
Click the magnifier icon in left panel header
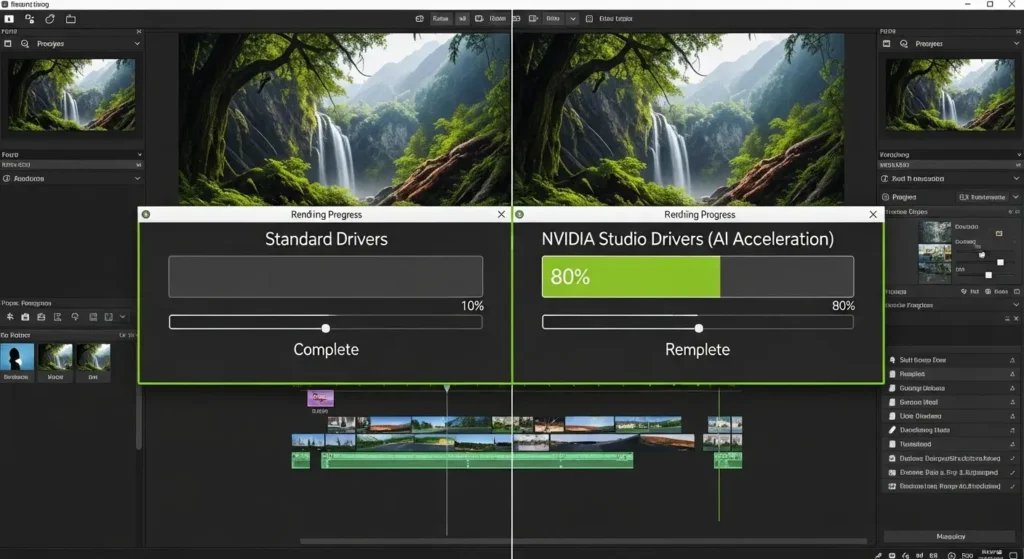click(25, 44)
